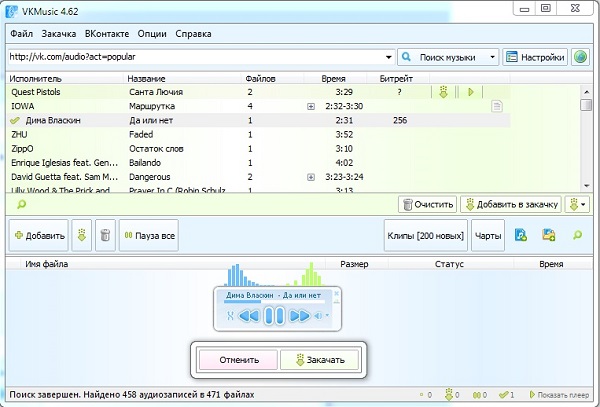This screenshot has height=407, width=600.
Task: Open the Поиск музыки dropdown arrow
Action: tap(492, 57)
